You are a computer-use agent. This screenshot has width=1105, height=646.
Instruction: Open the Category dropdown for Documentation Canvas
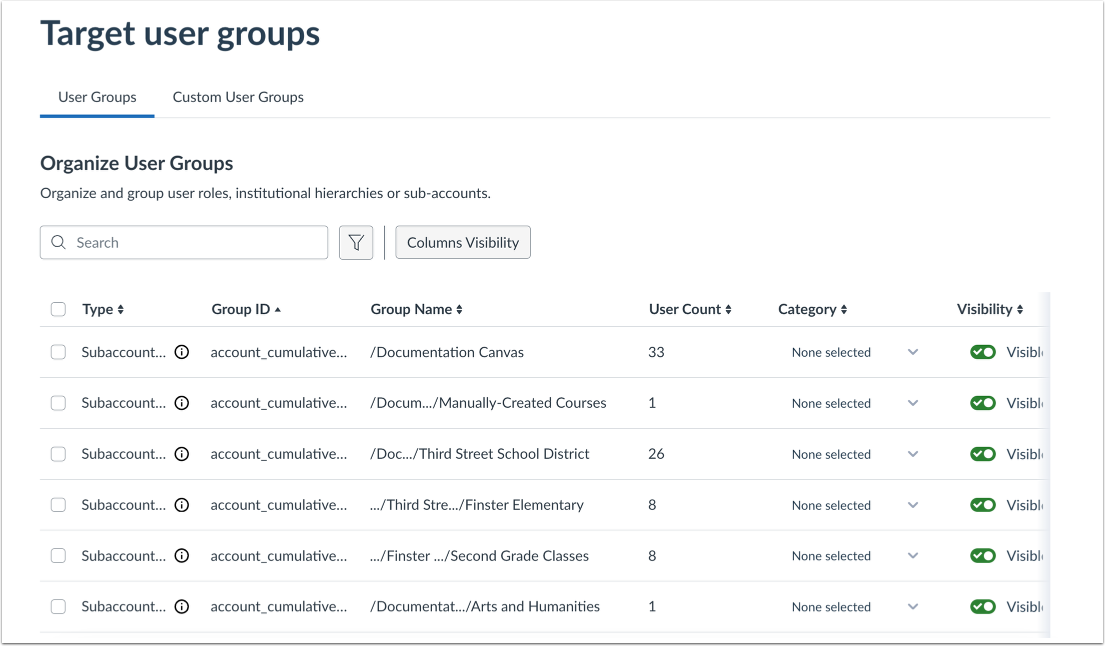tap(913, 352)
